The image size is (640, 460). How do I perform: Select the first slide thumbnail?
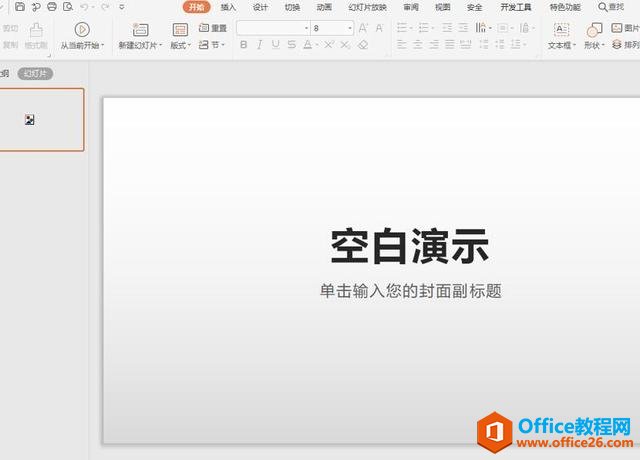42,120
